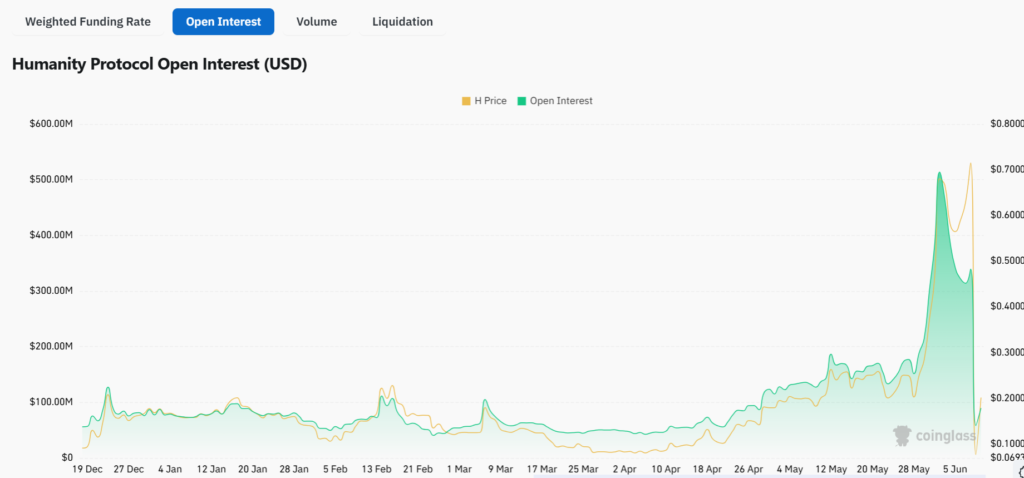
Task: Click the $100.00M y-axis label
Action: tap(51, 402)
